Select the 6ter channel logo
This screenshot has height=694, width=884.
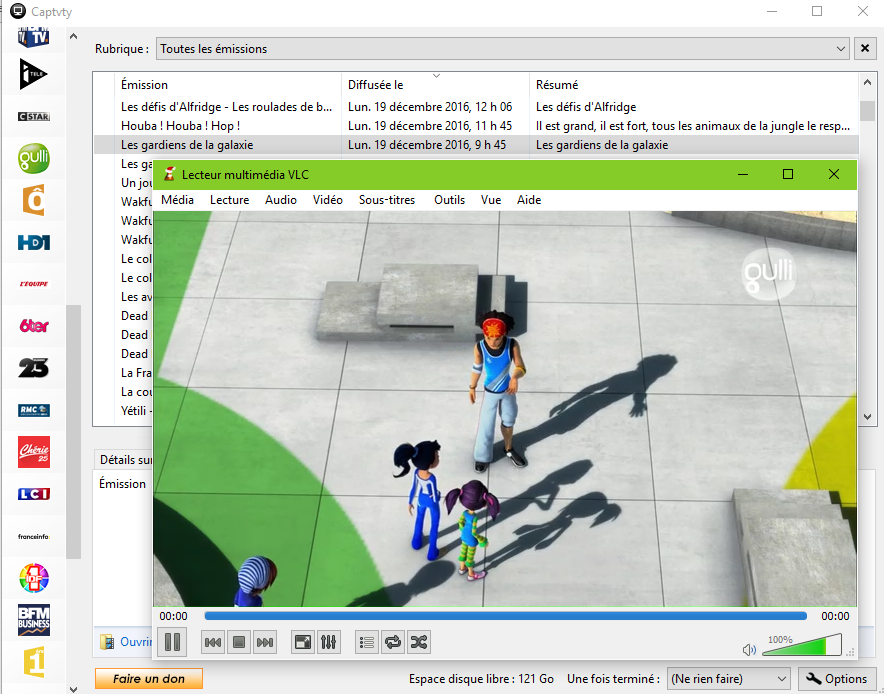(x=34, y=325)
